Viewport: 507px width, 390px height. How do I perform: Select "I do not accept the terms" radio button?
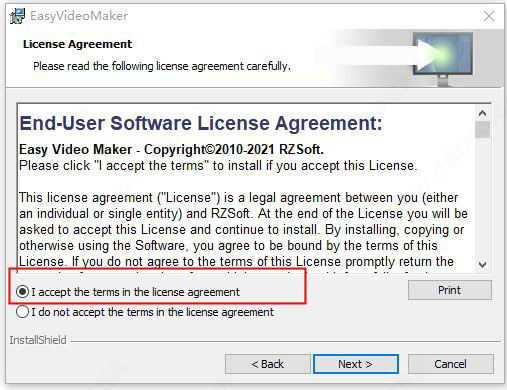pyautogui.click(x=23, y=312)
